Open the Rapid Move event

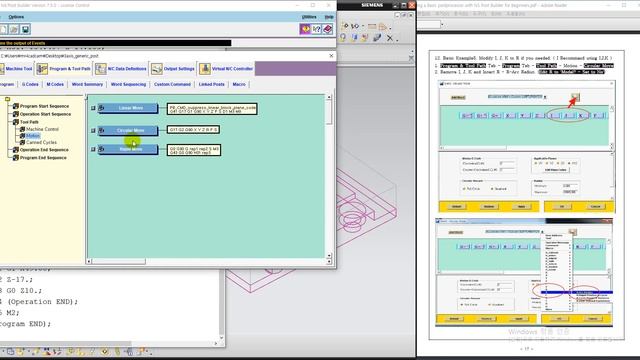(x=128, y=149)
